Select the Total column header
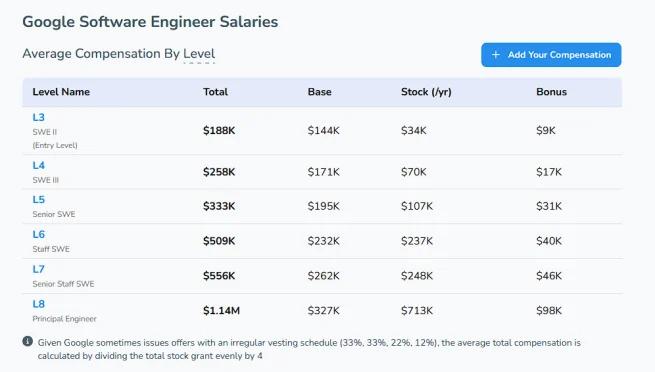The height and width of the screenshot is (372, 655). click(216, 92)
